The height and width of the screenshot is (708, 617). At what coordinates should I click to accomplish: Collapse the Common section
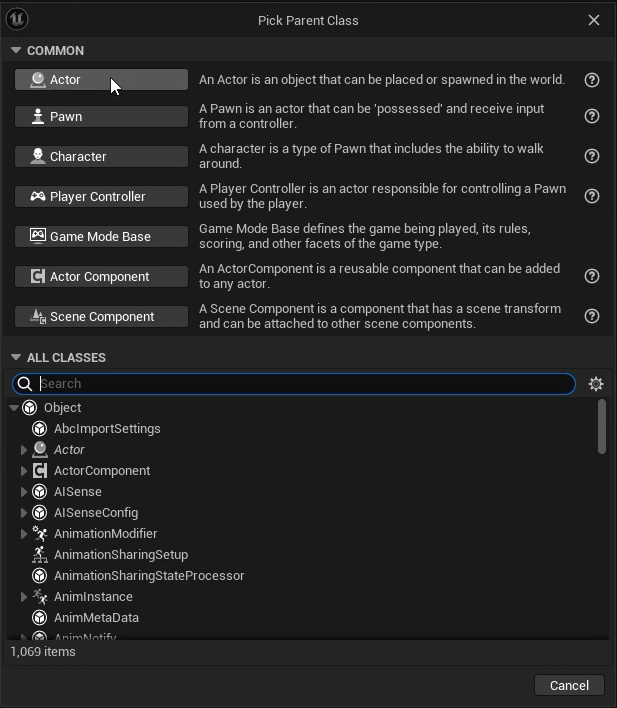click(16, 50)
